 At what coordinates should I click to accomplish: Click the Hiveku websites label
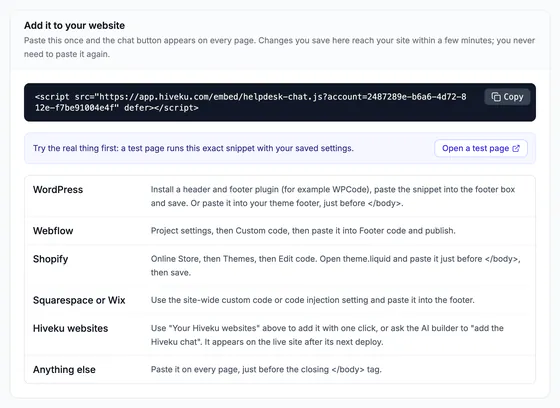tap(70, 328)
